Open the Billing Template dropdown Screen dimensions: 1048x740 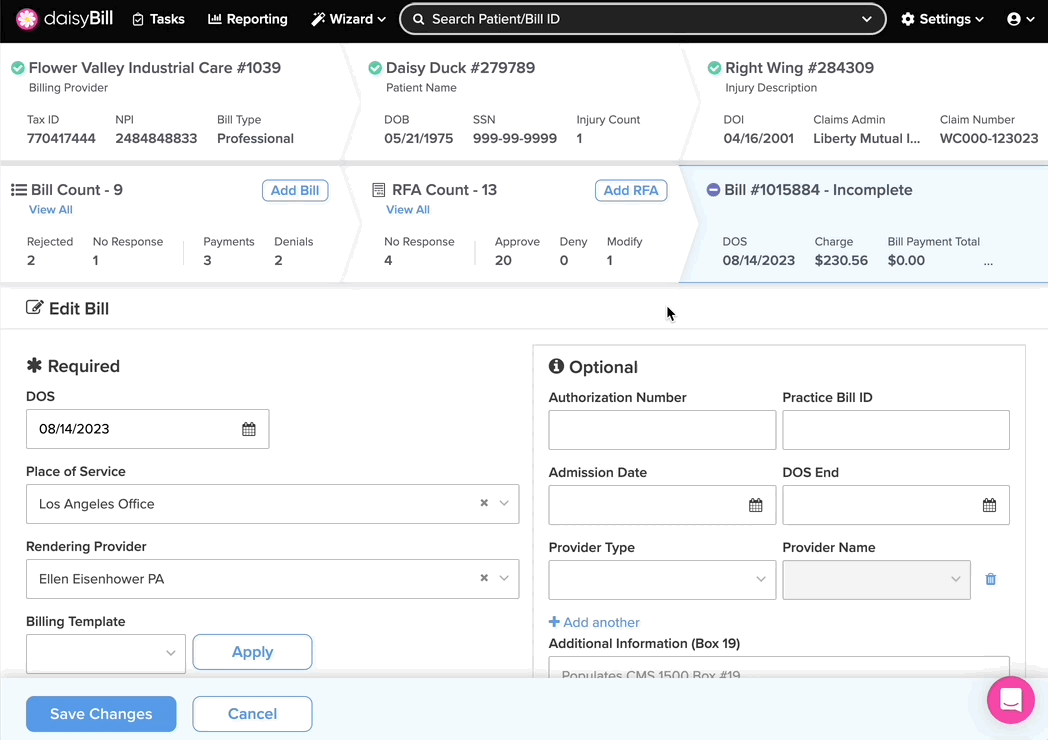106,653
